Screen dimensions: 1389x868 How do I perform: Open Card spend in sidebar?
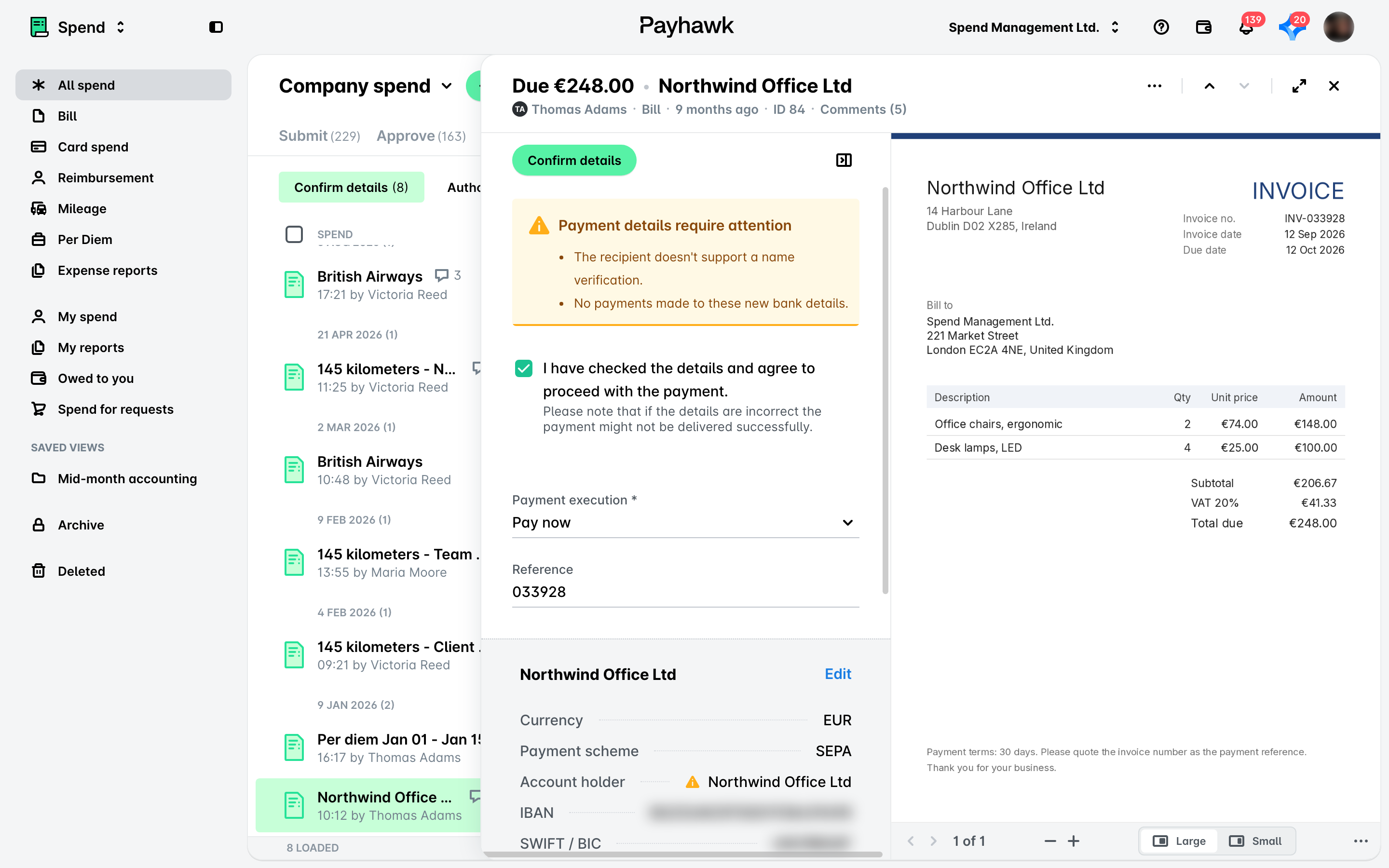(123, 147)
